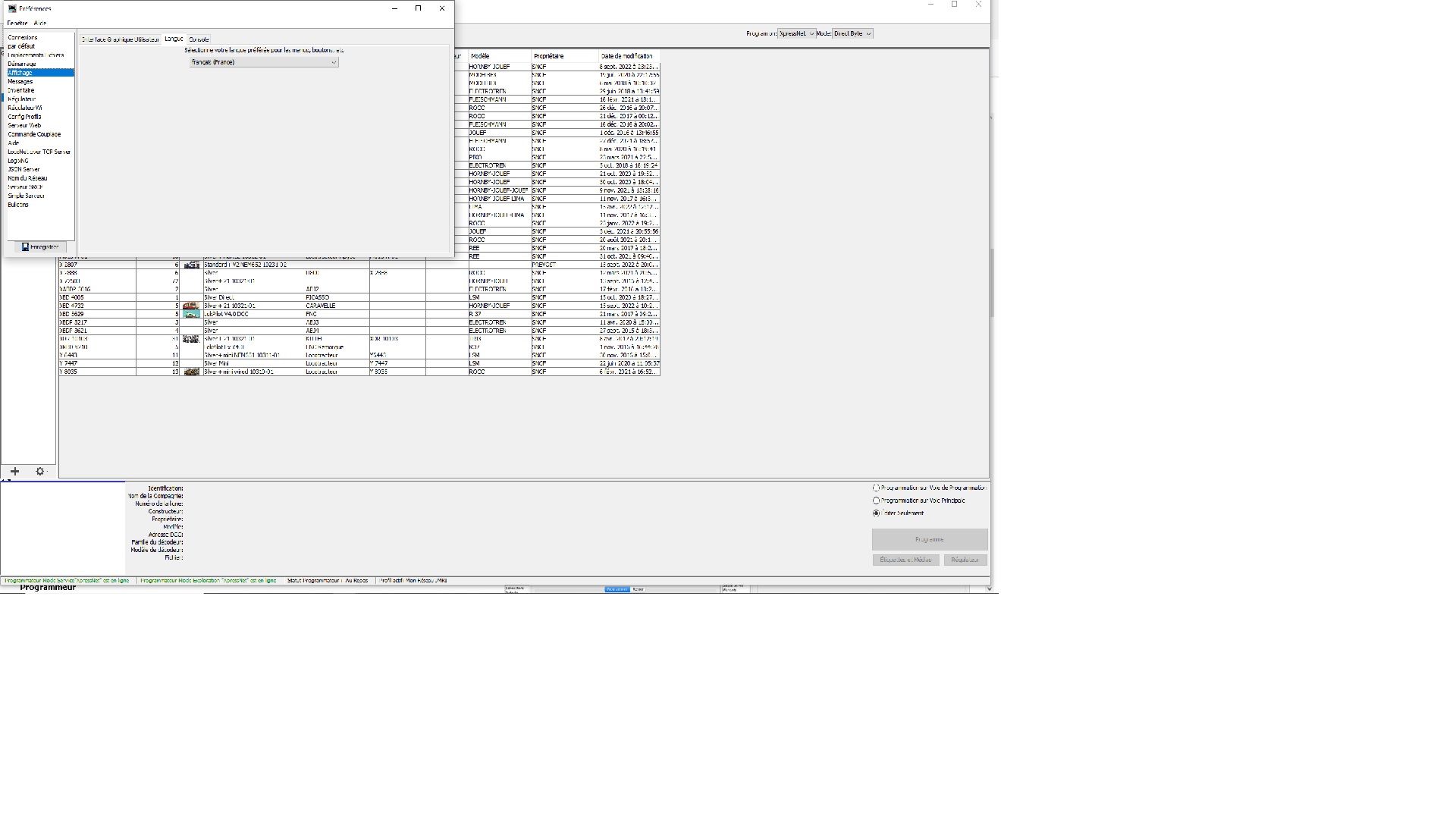1456x819 pixels.
Task: Click LokPilot V4.0 DCC decoder cell
Action: 253,314
